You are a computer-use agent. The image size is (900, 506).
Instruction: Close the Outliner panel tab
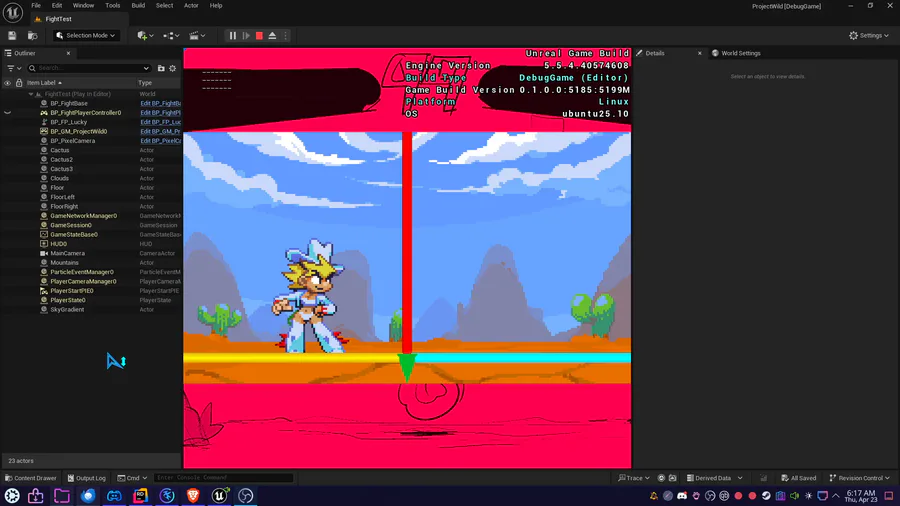(x=68, y=53)
